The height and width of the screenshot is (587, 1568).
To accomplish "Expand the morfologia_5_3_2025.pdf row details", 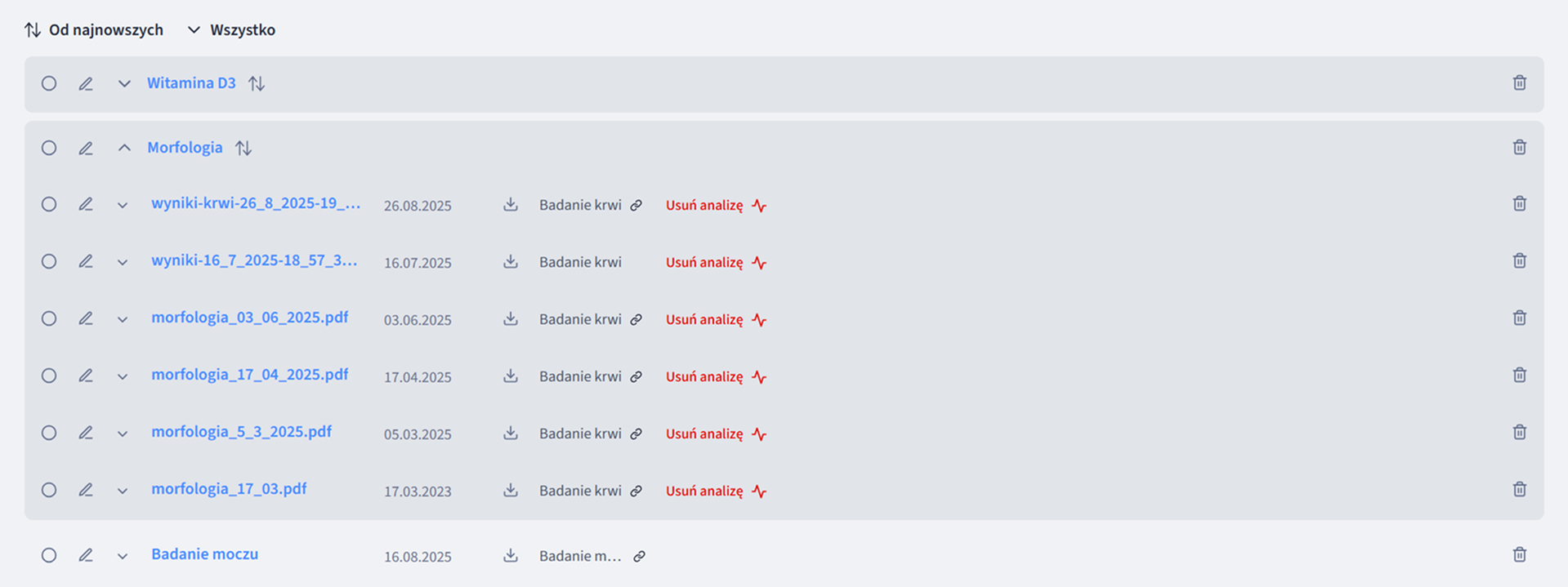I will coord(123,434).
